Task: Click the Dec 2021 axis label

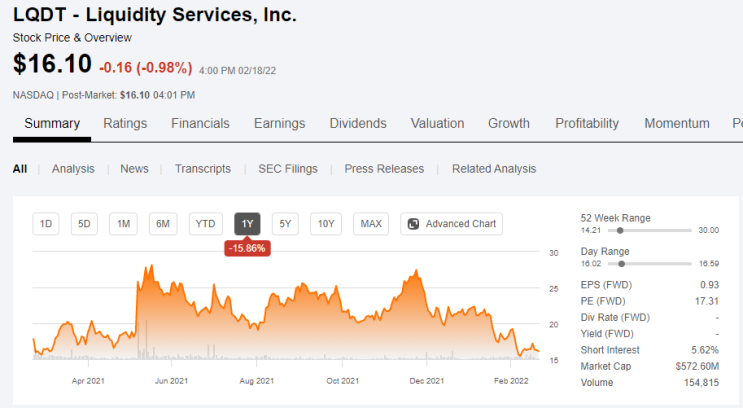Action: pos(427,381)
